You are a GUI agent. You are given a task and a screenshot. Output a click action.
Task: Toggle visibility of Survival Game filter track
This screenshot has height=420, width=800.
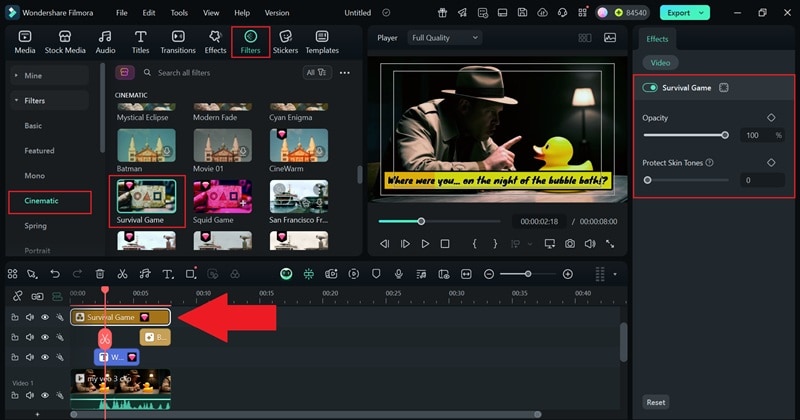point(45,317)
